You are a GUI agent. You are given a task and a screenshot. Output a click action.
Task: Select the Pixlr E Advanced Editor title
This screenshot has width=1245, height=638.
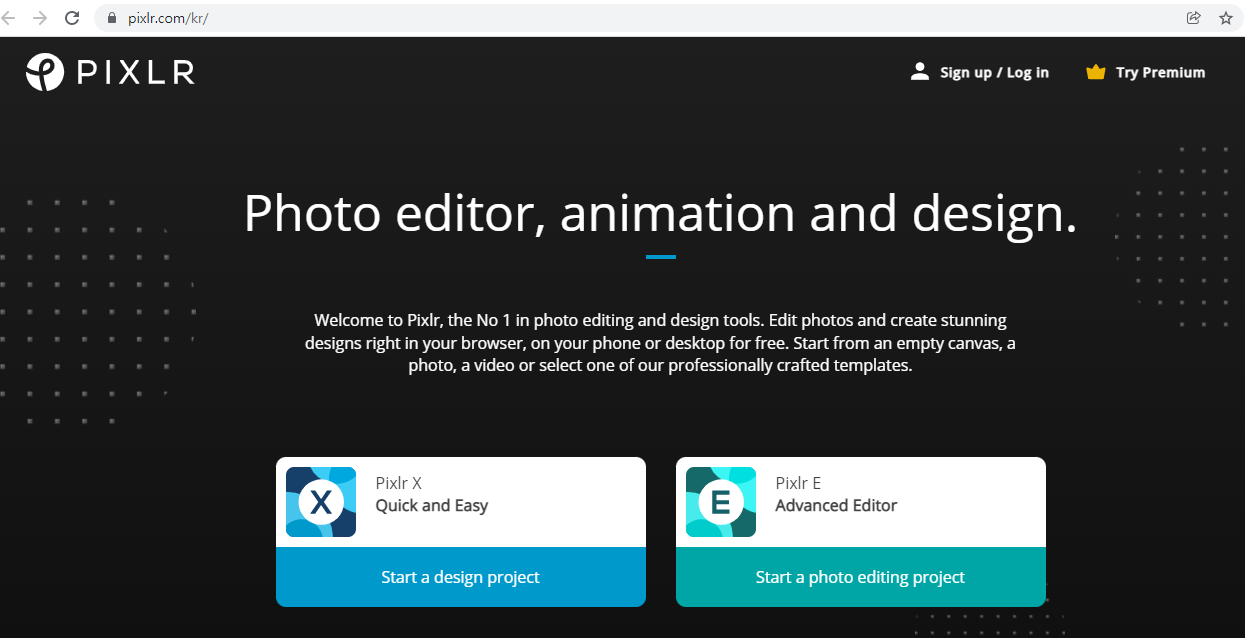[x=836, y=494]
